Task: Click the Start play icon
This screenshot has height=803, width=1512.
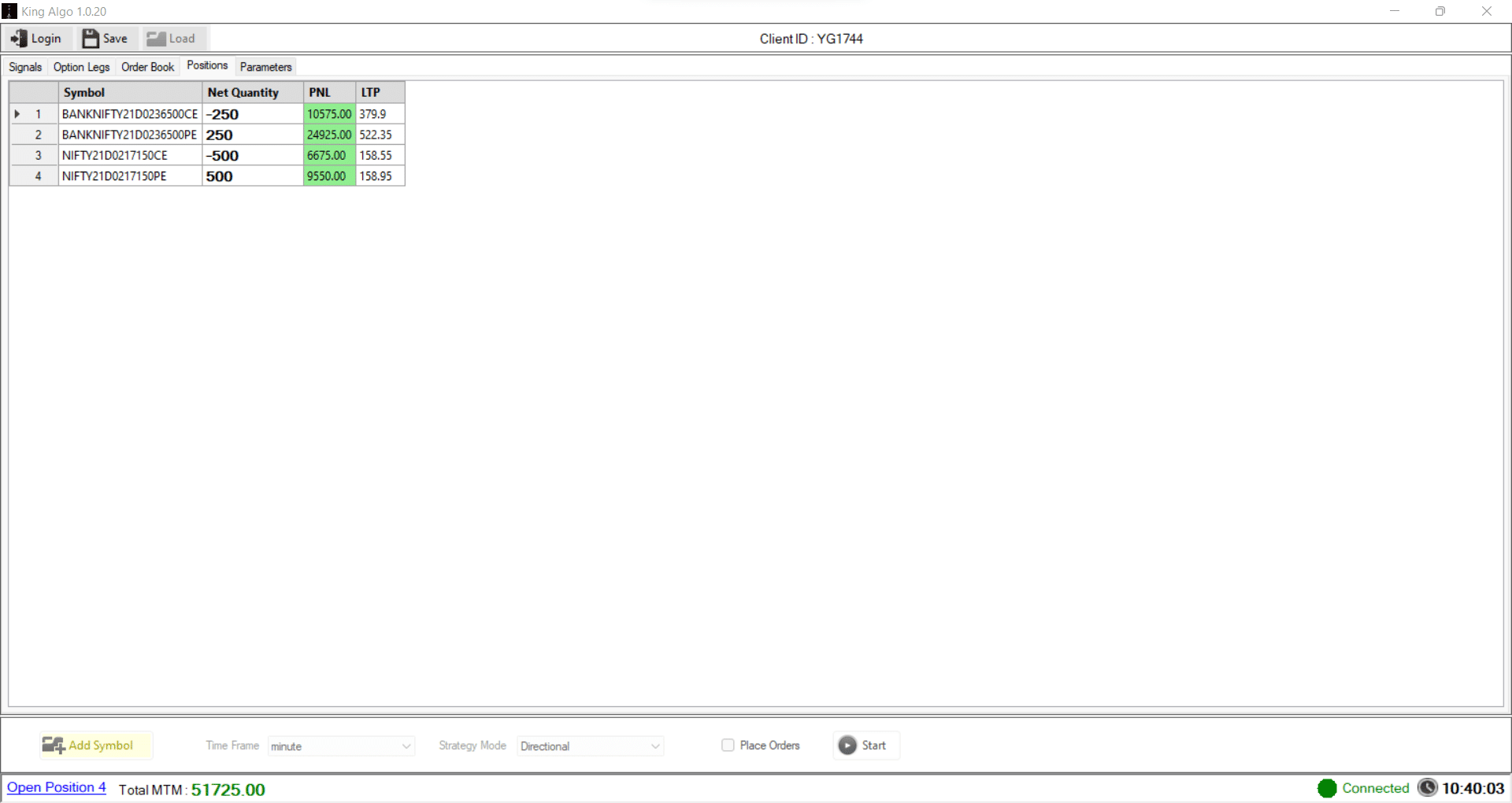Action: [x=847, y=745]
